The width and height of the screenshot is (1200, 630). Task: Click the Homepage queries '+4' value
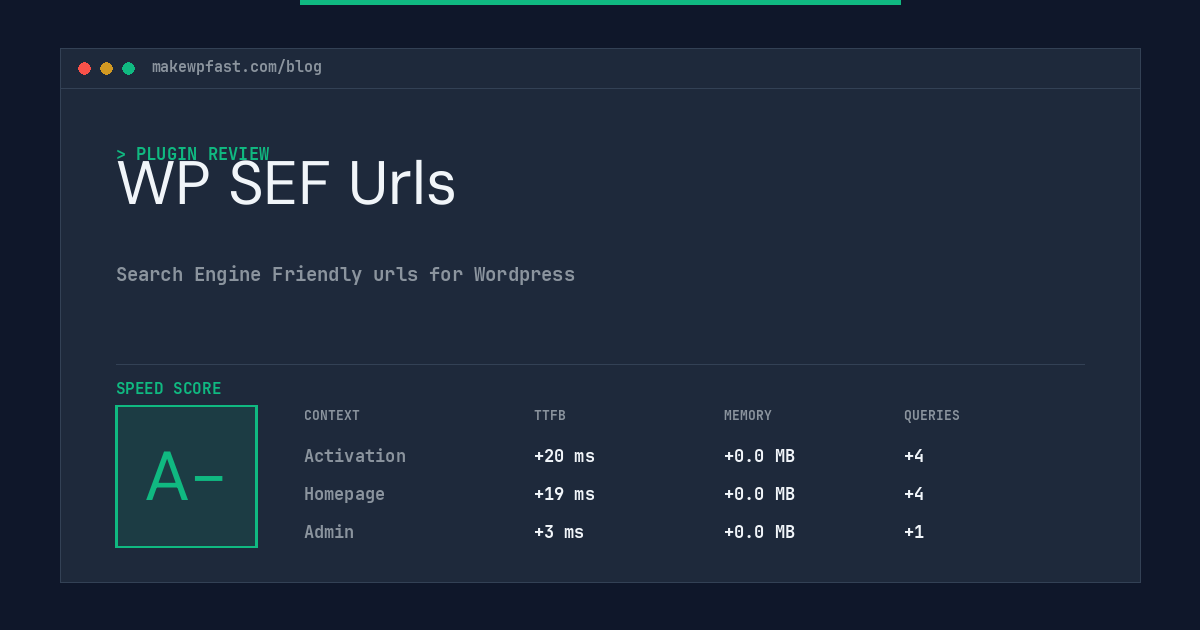click(x=914, y=494)
